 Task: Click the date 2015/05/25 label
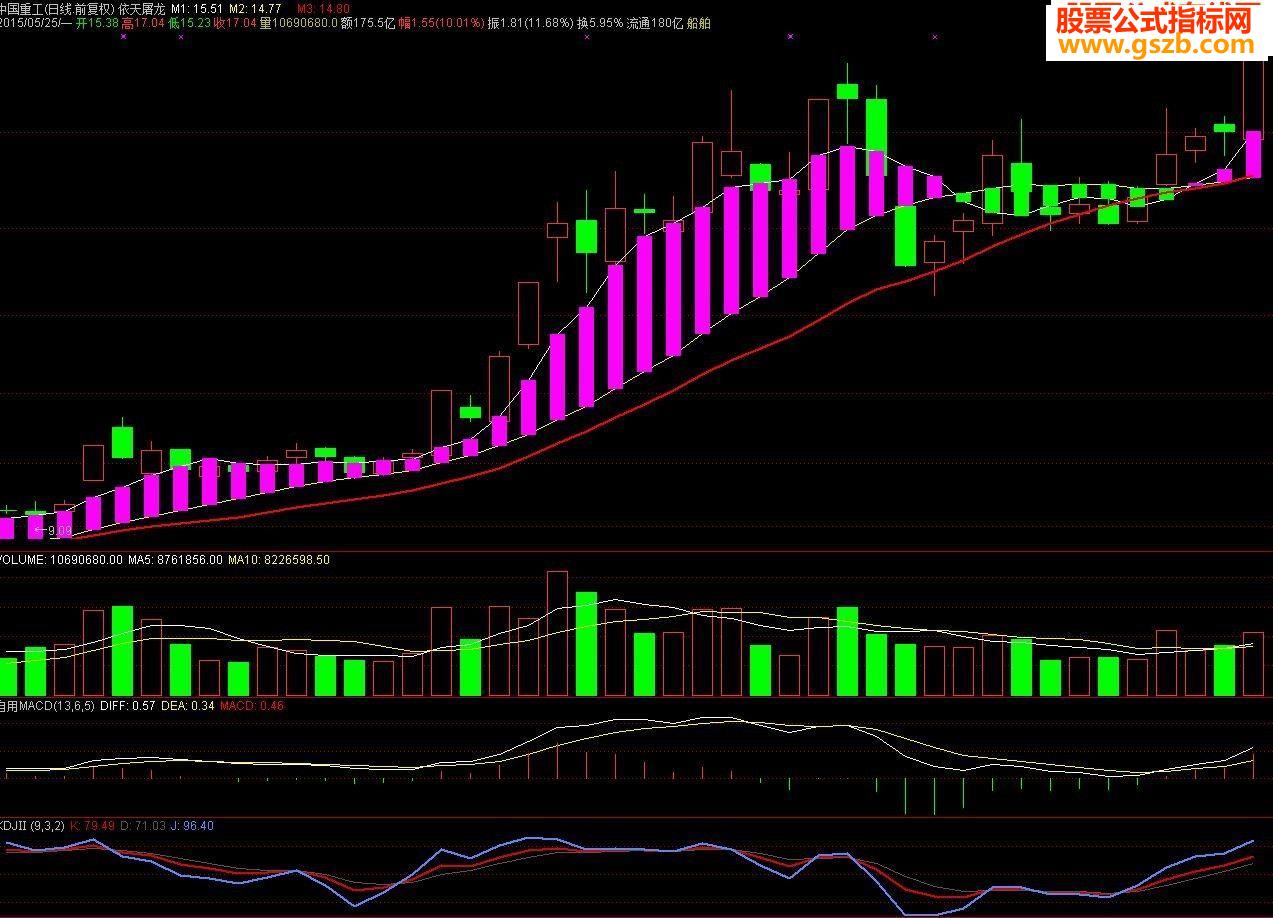pos(29,22)
